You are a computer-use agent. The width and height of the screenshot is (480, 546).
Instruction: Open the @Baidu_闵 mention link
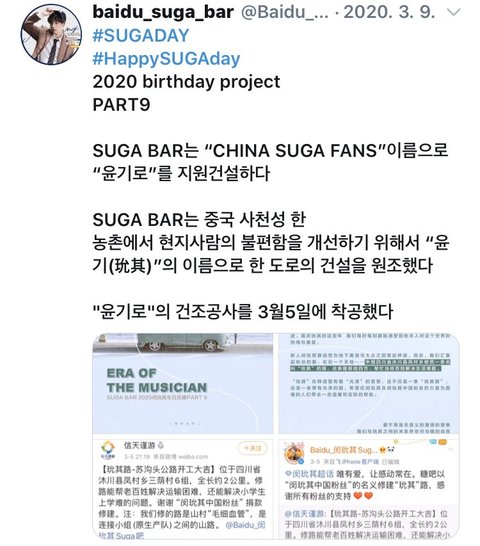tap(245, 524)
